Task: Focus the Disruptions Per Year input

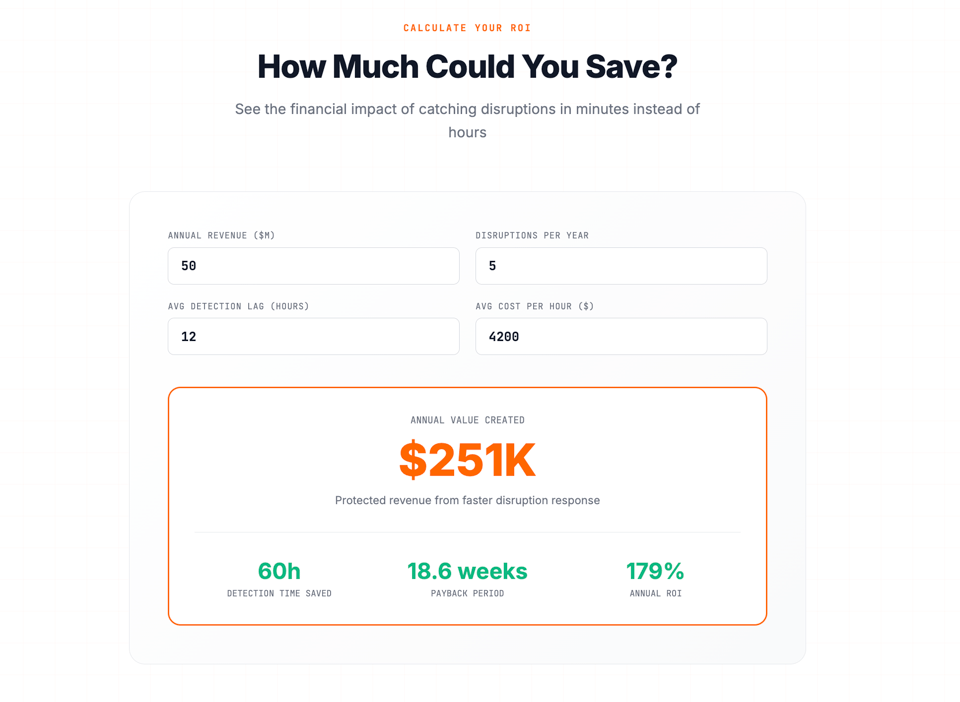Action: click(x=621, y=266)
